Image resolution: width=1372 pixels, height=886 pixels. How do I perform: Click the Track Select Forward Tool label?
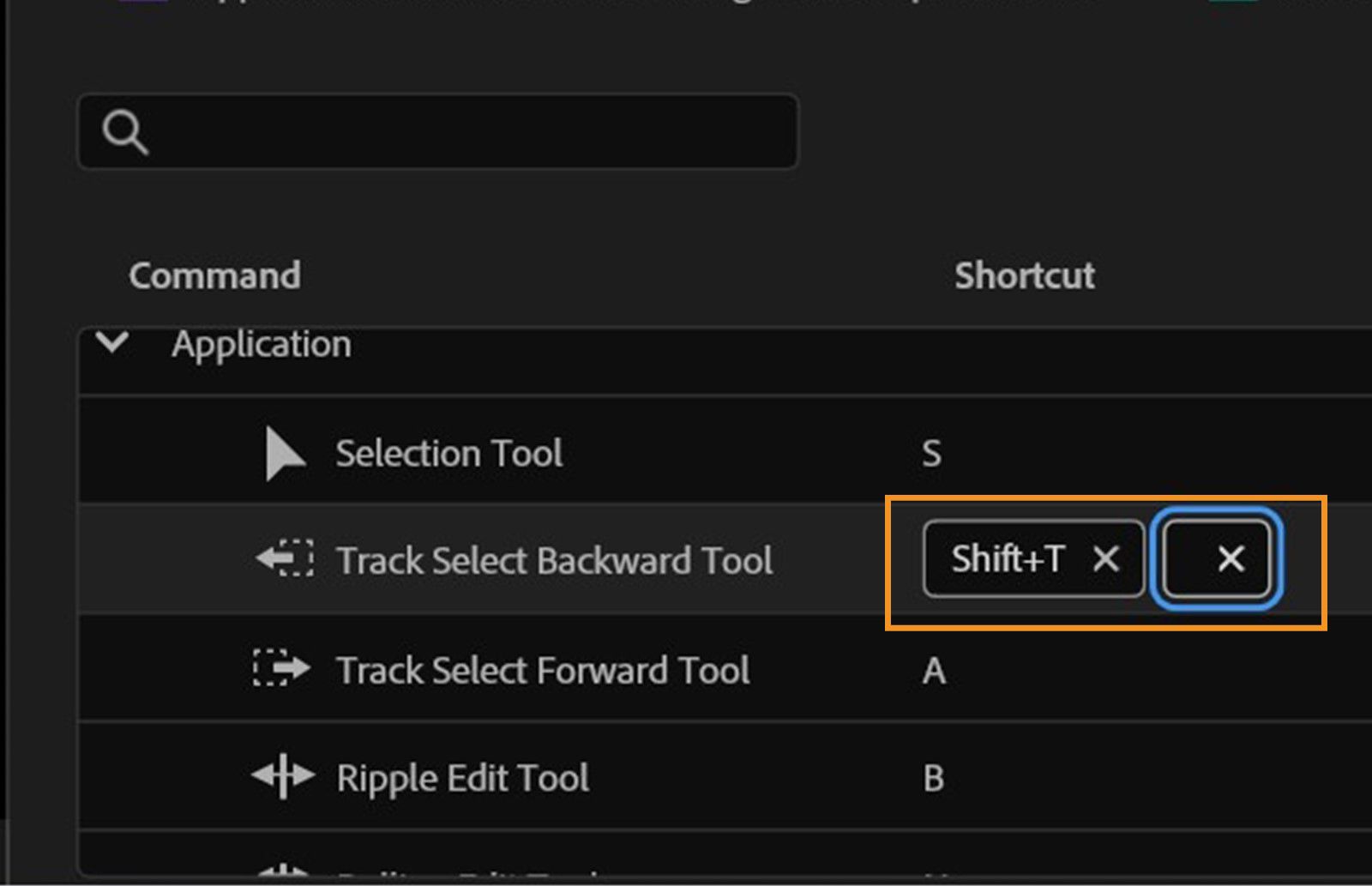545,670
